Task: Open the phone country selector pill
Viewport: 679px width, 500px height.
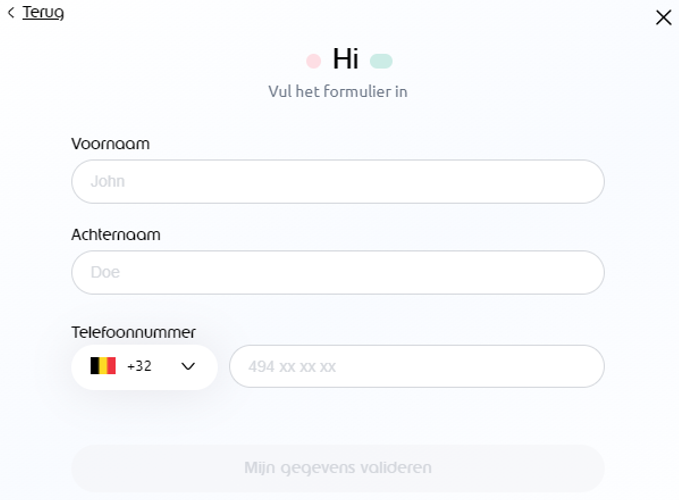Action: coord(144,366)
